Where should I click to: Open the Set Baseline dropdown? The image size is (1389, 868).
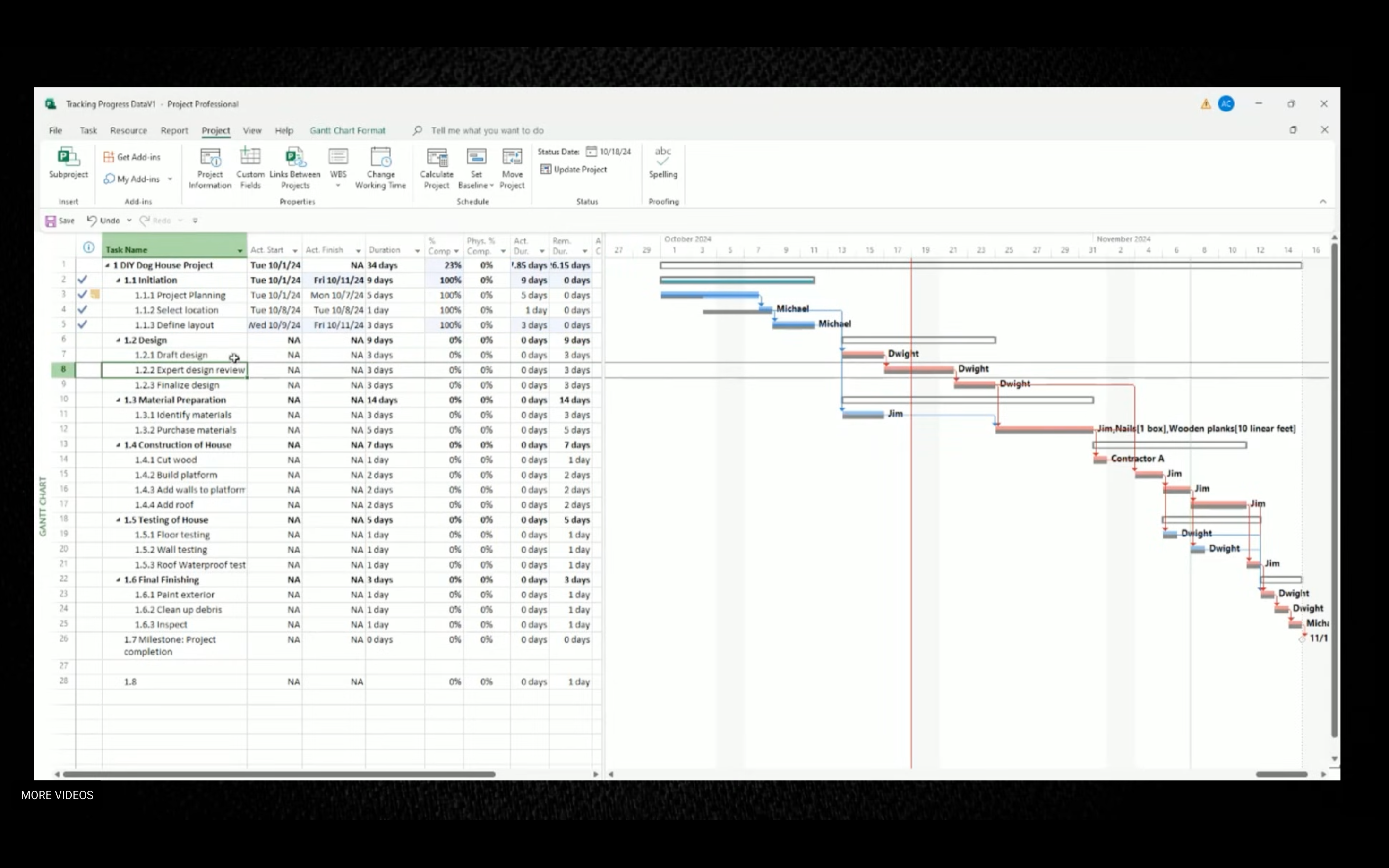coord(491,186)
